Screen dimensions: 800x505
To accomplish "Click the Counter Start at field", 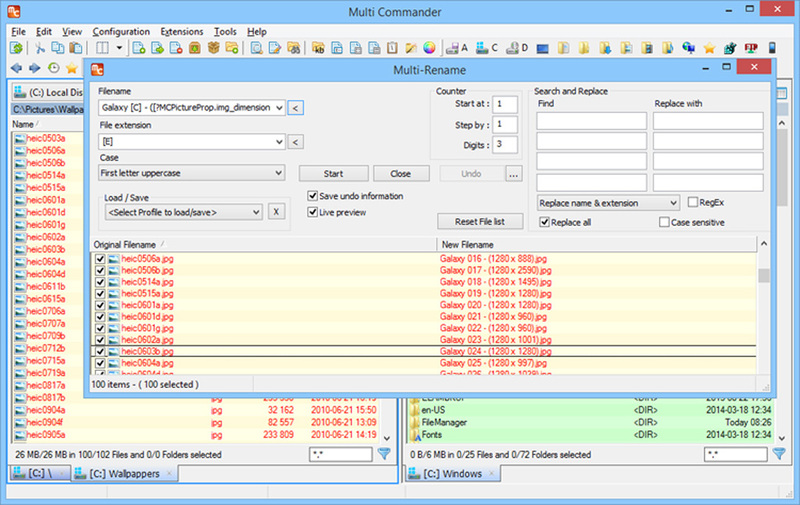I will click(x=505, y=104).
